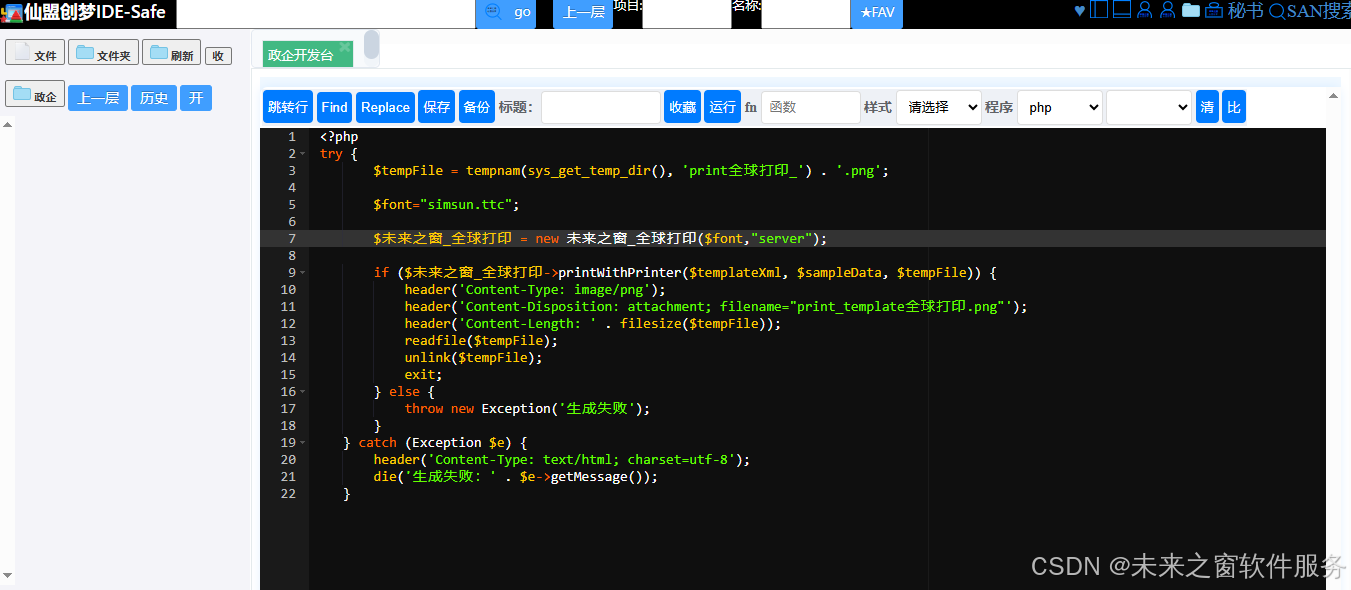Collapse the if block at line 9
The image size is (1351, 590).
point(303,273)
